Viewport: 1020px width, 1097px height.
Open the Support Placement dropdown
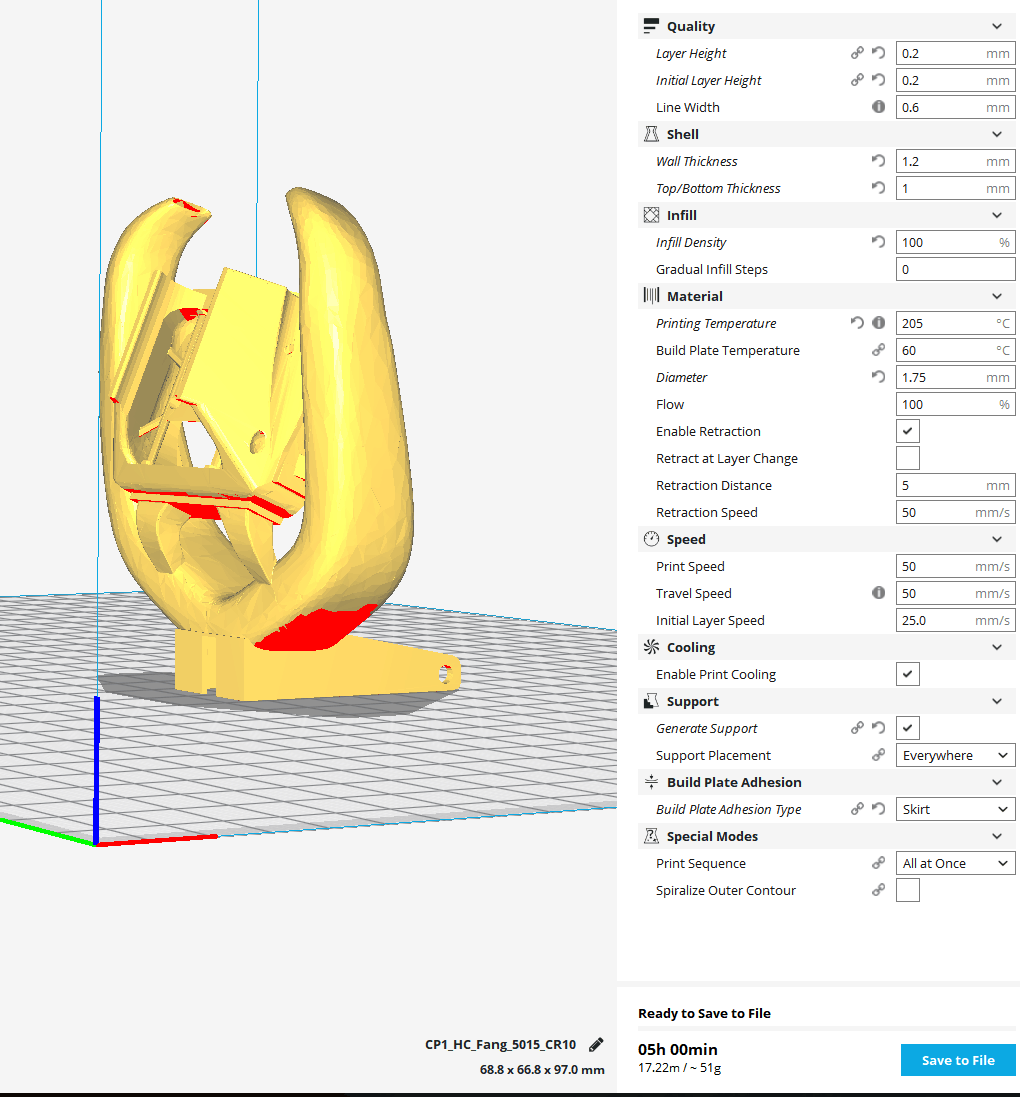(x=955, y=755)
